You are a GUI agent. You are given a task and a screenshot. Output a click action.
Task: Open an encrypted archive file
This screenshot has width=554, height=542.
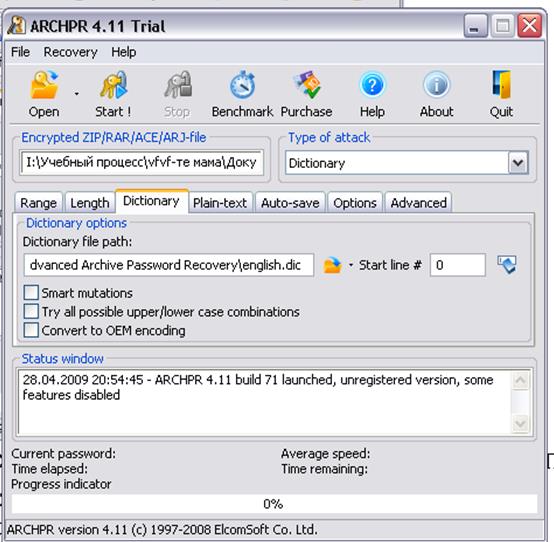click(44, 94)
